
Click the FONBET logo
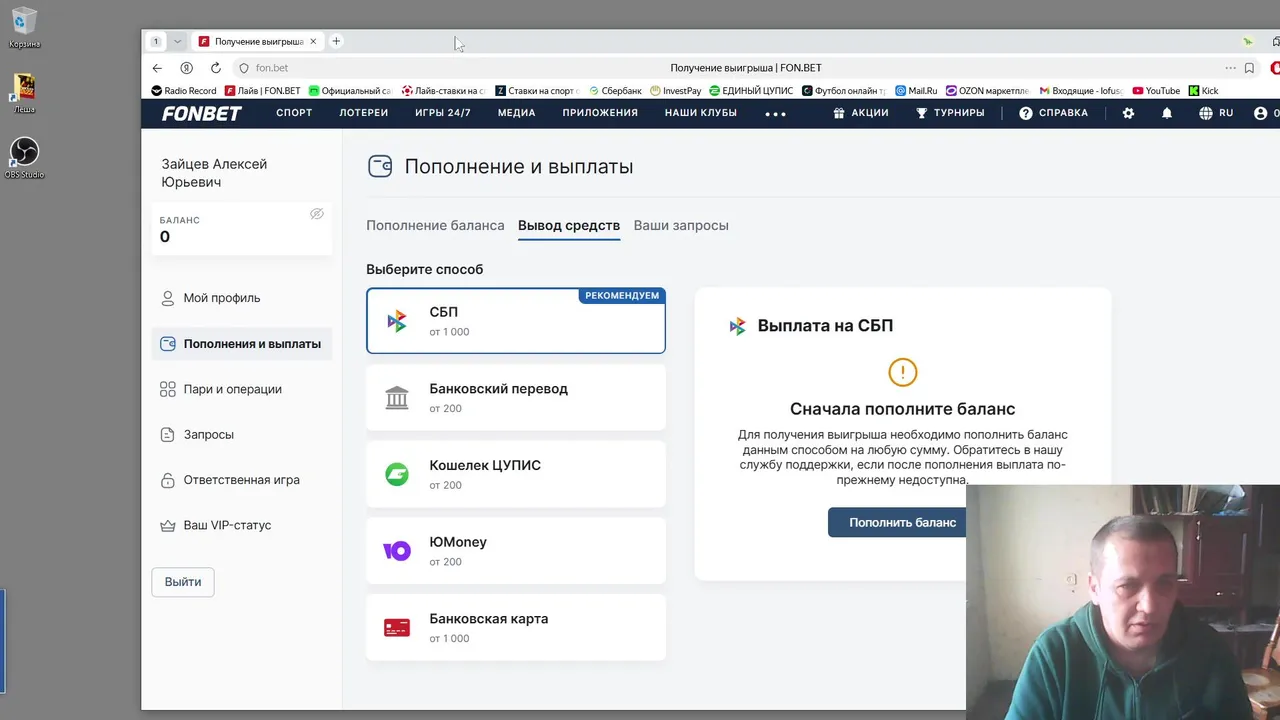click(202, 113)
